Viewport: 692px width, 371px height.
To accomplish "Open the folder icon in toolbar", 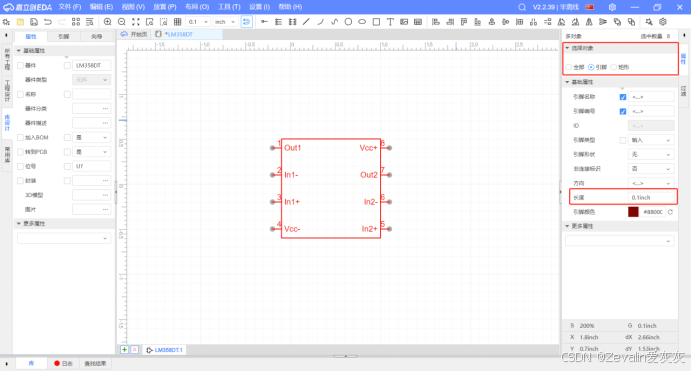I will tap(20, 22).
